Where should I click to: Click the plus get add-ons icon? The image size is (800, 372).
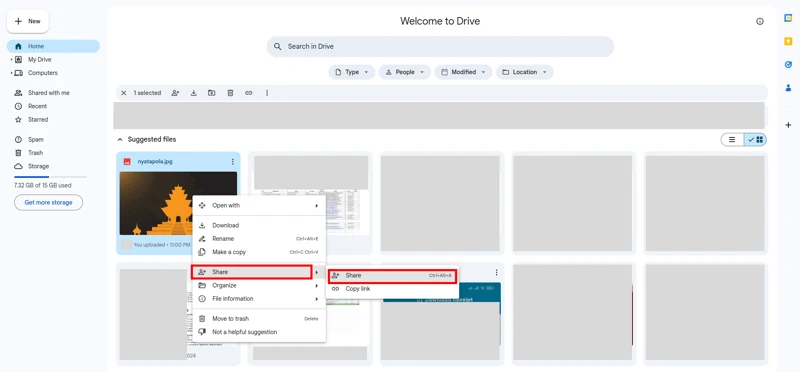(x=788, y=125)
